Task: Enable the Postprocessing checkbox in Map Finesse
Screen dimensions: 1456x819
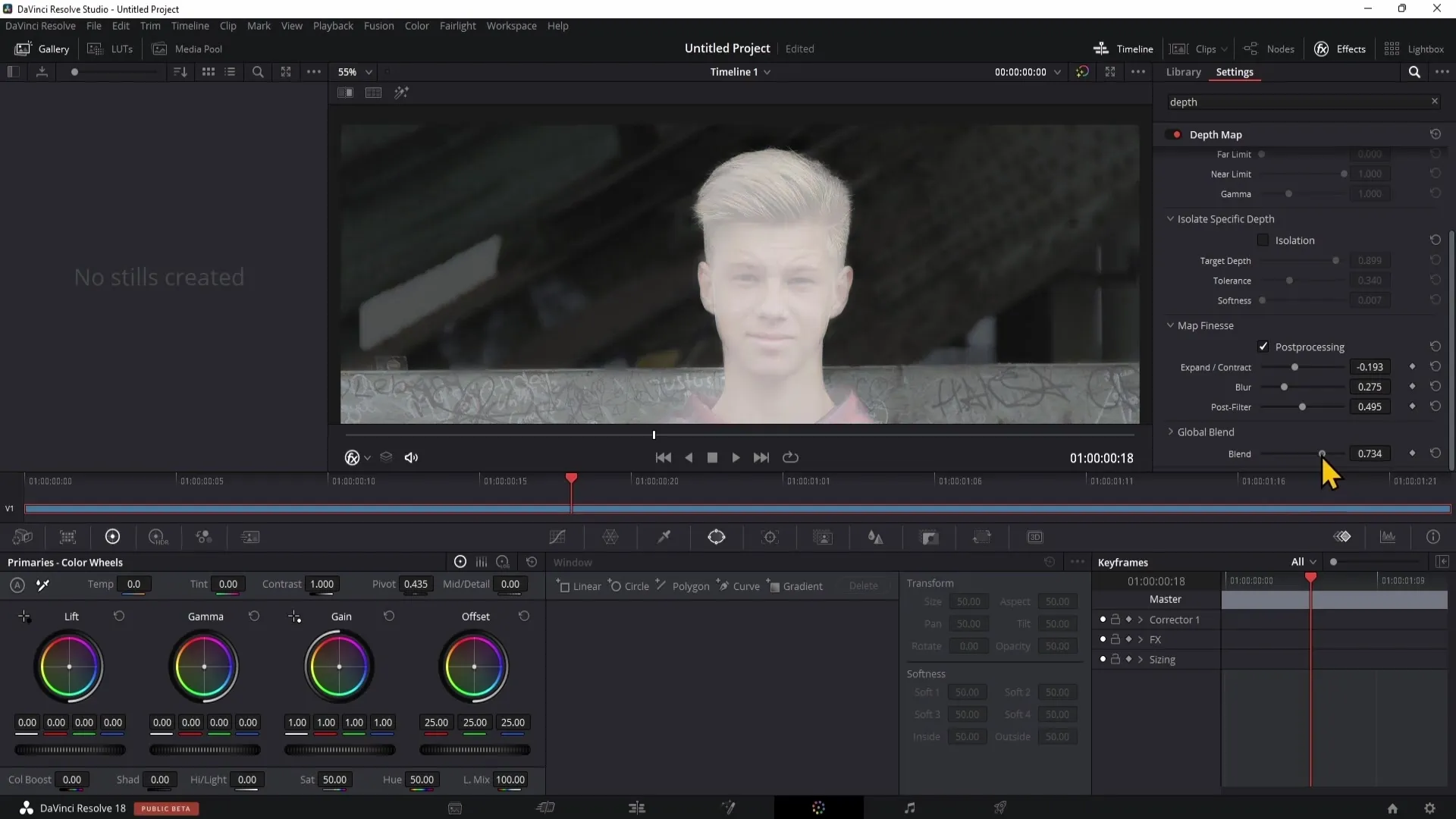Action: (1263, 346)
